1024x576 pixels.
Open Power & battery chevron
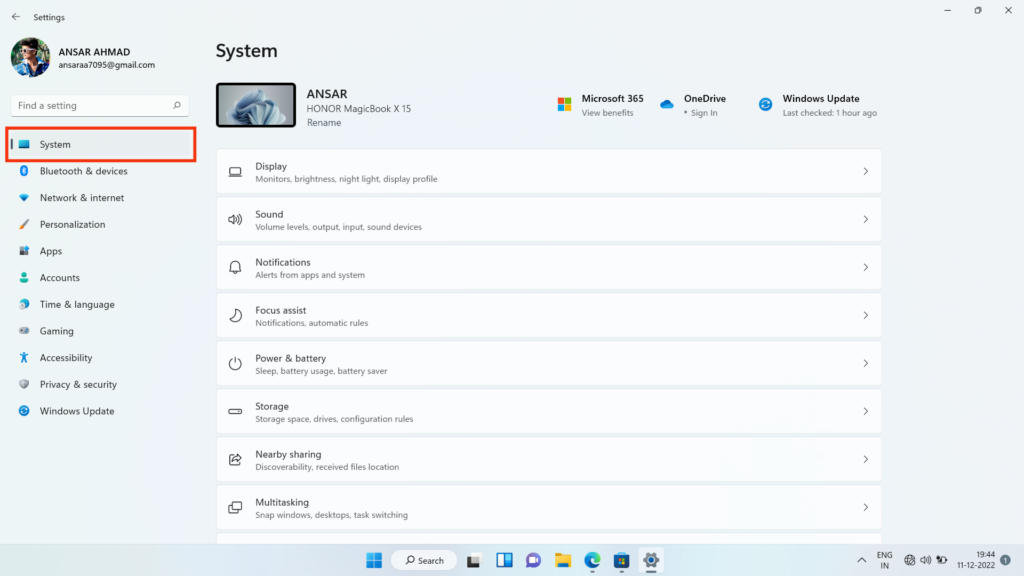click(x=865, y=363)
